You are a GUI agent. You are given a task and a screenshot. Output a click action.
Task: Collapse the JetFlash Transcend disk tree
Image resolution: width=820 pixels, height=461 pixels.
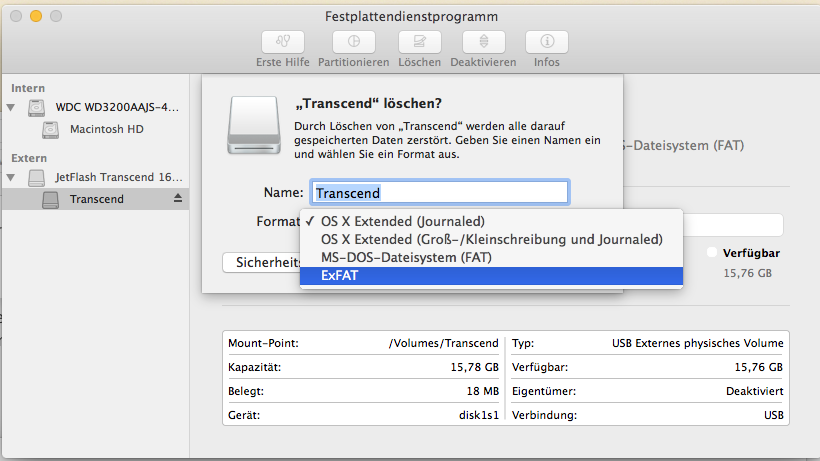coord(11,178)
